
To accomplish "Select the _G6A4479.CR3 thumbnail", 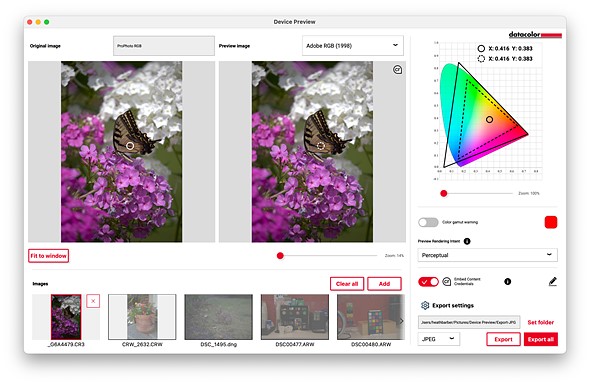I will [x=66, y=317].
